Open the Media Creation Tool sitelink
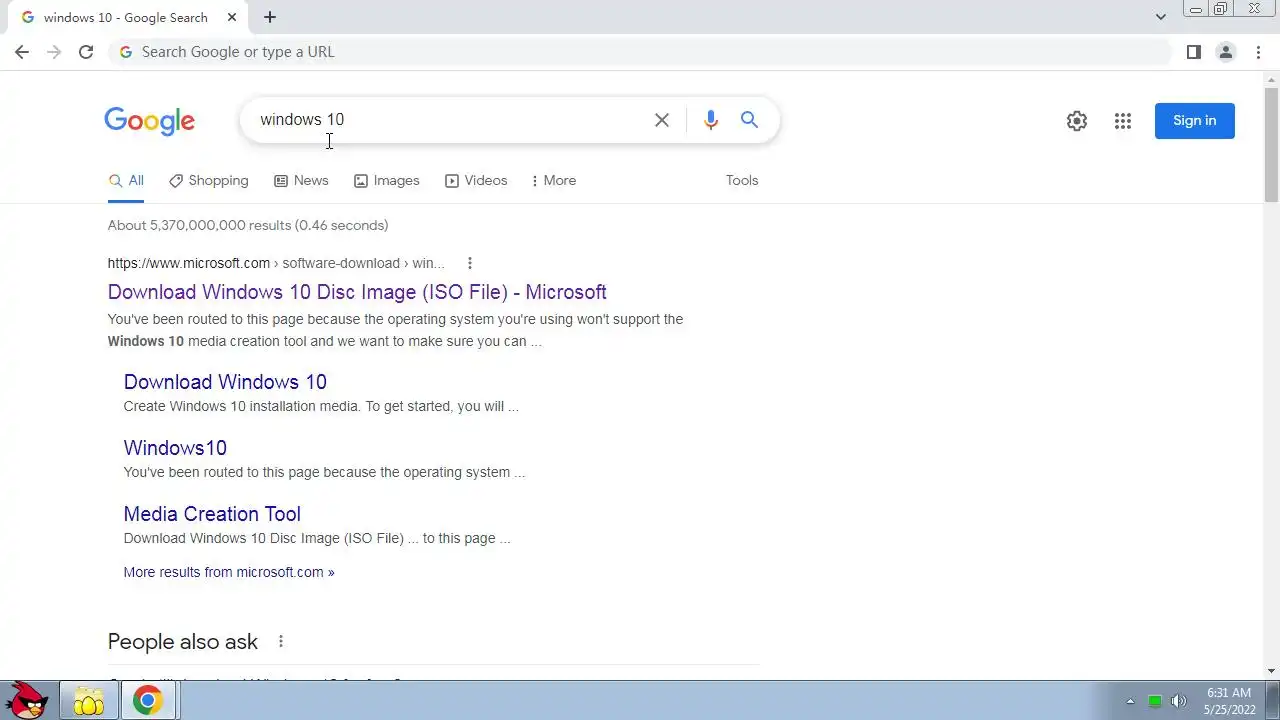 212,514
